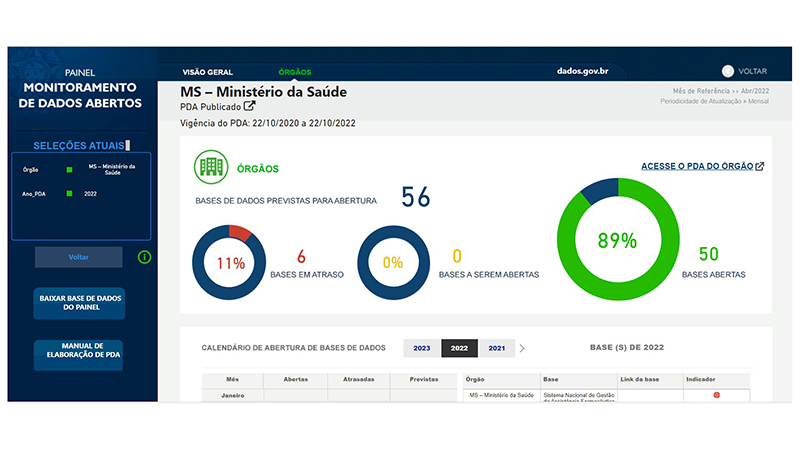Click the red indicator dot in table
The image size is (800, 450).
(716, 396)
